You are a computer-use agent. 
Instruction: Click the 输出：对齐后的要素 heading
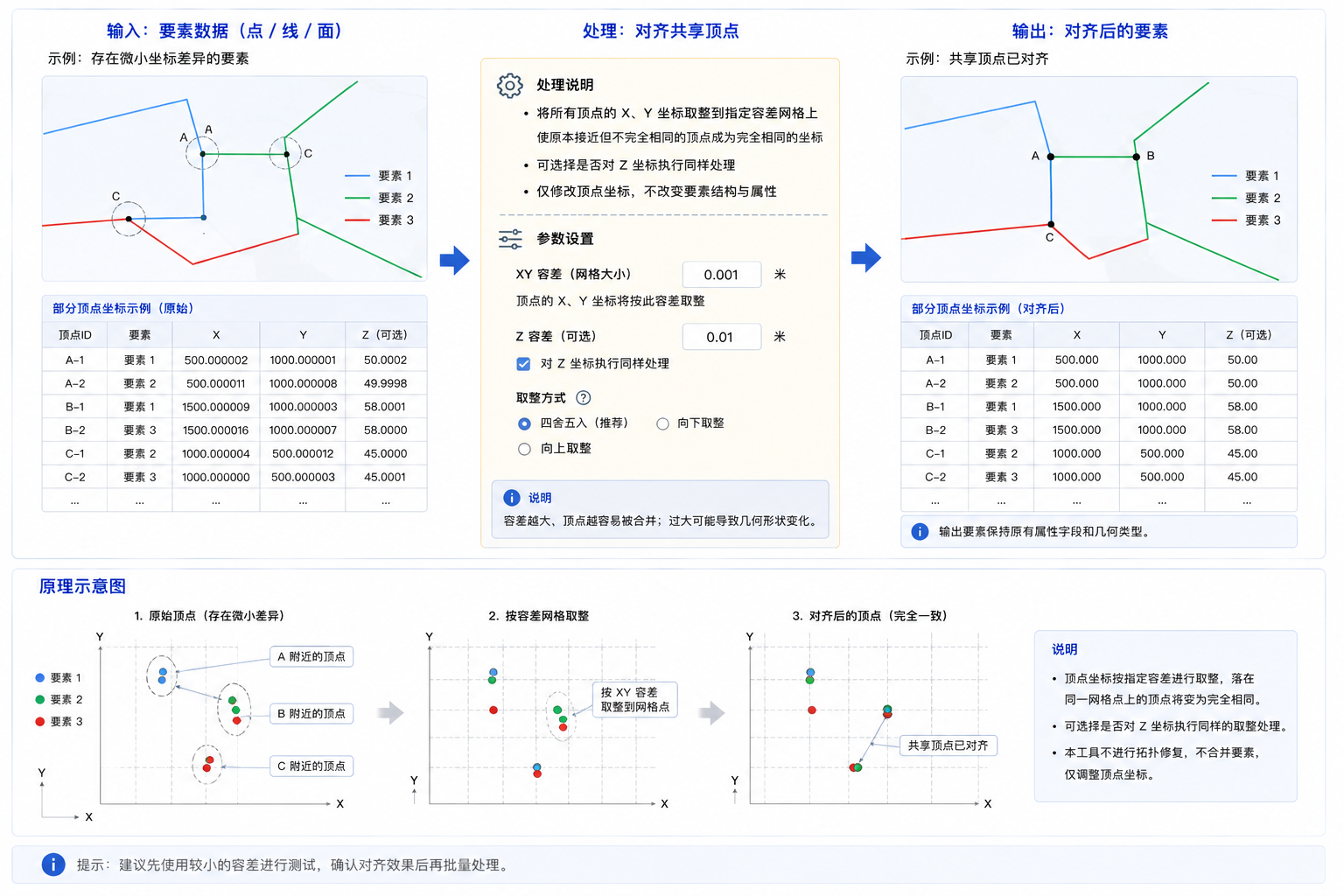[1090, 31]
